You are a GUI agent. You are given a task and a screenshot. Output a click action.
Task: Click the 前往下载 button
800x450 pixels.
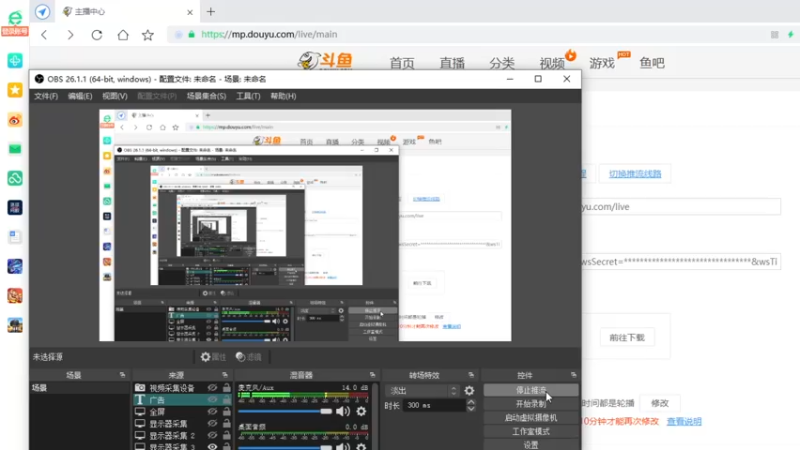coord(627,338)
